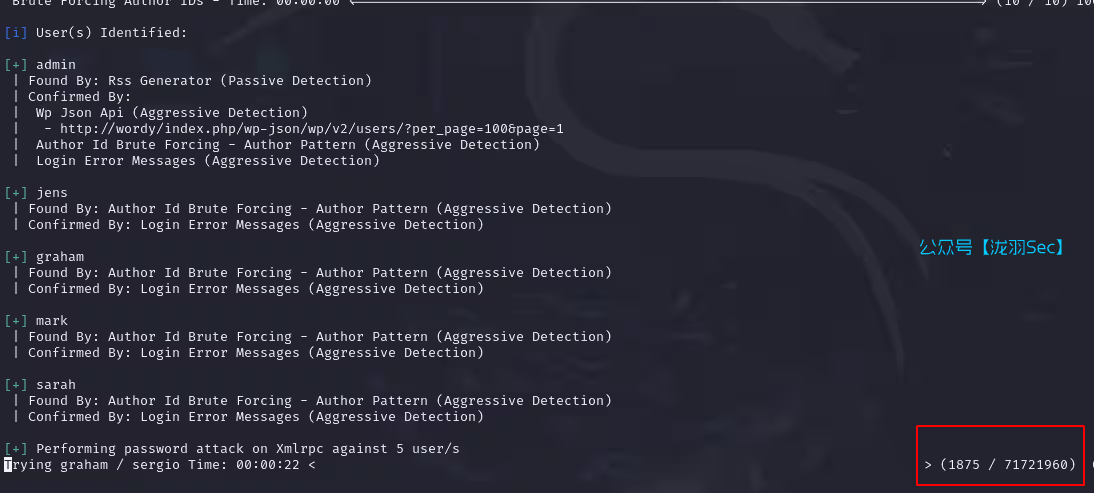1094x493 pixels.
Task: Click the blue [i] info marker
Action: [x=16, y=33]
